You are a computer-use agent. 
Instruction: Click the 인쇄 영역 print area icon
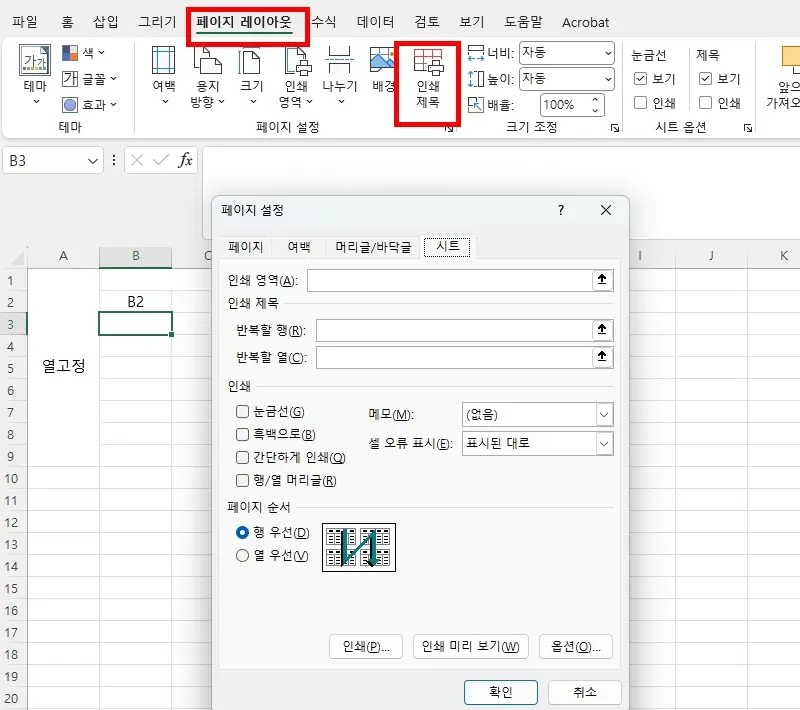click(x=297, y=61)
